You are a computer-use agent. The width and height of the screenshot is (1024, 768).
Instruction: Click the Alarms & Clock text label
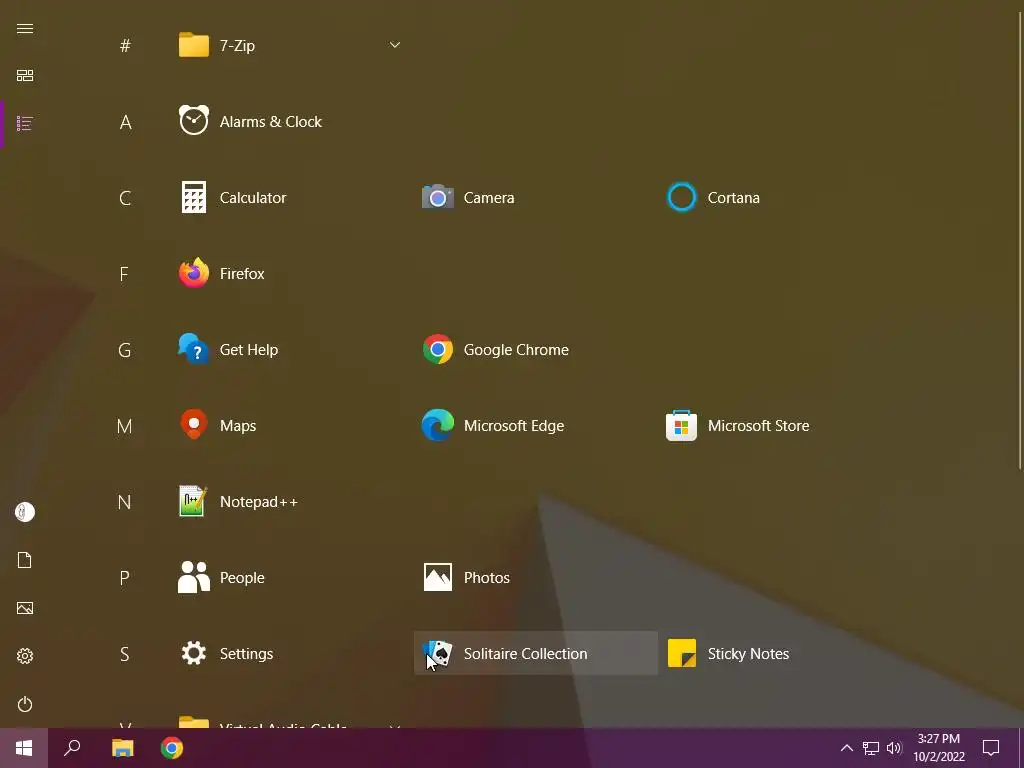pos(270,121)
